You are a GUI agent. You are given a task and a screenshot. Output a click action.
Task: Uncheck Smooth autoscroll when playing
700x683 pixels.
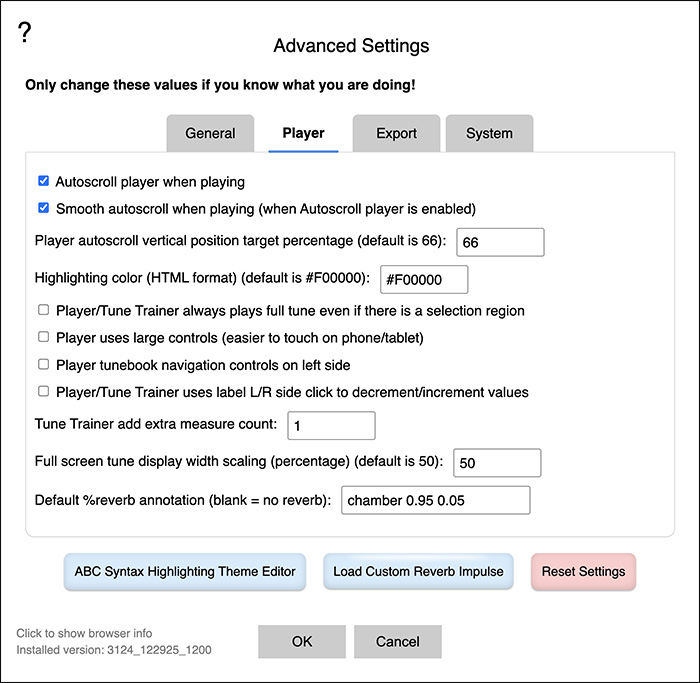click(x=43, y=209)
